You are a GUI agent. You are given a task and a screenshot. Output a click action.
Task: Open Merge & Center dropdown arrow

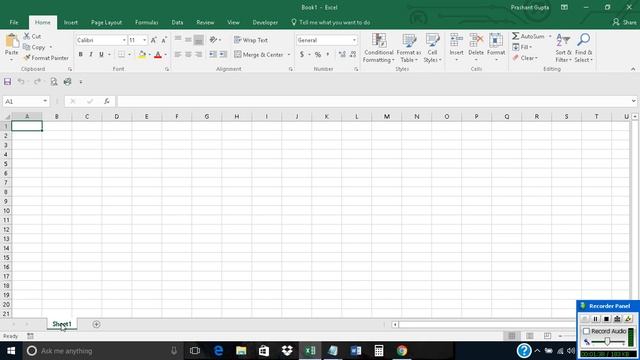point(289,54)
